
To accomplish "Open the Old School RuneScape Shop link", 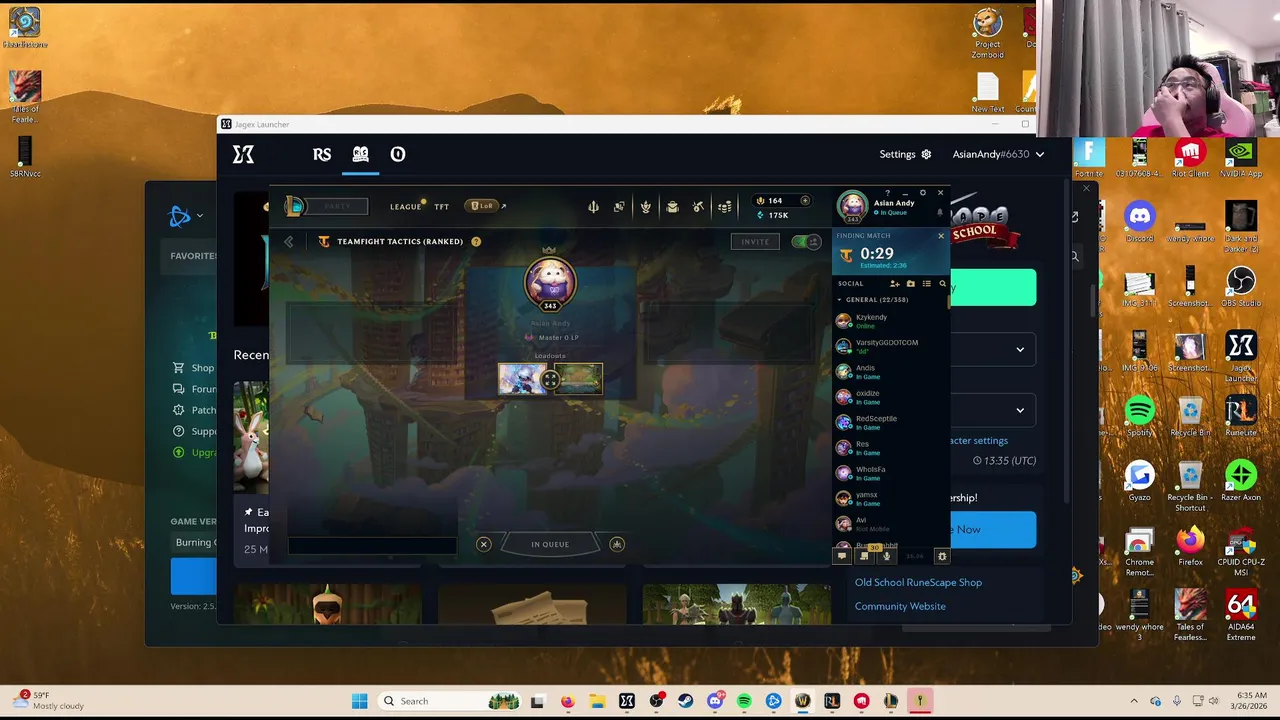I will [x=918, y=582].
